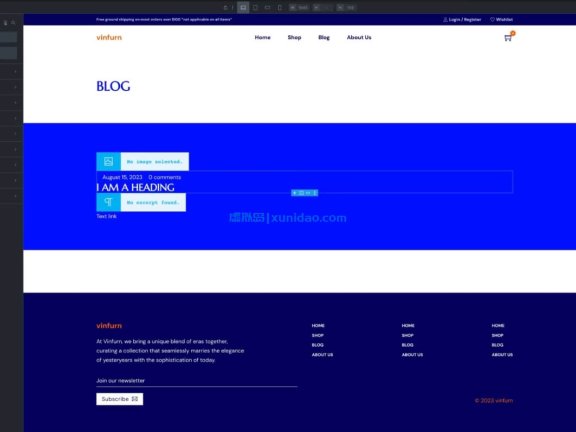
Task: Click the footer Vinfurn description paragraph
Action: [x=170, y=350]
